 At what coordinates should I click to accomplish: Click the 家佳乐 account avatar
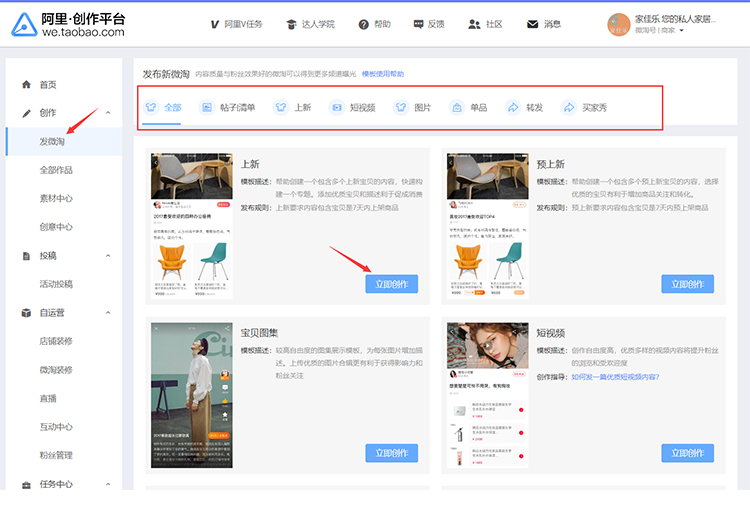point(618,25)
